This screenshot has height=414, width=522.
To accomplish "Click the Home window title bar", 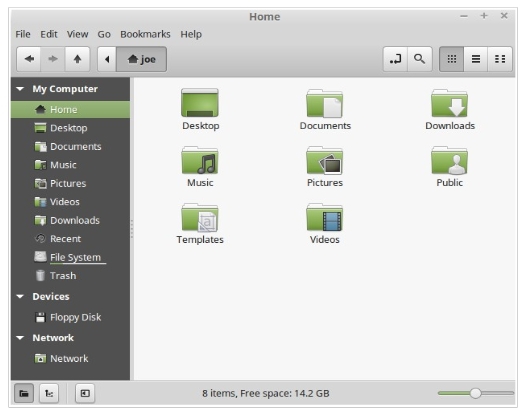I will [x=265, y=17].
